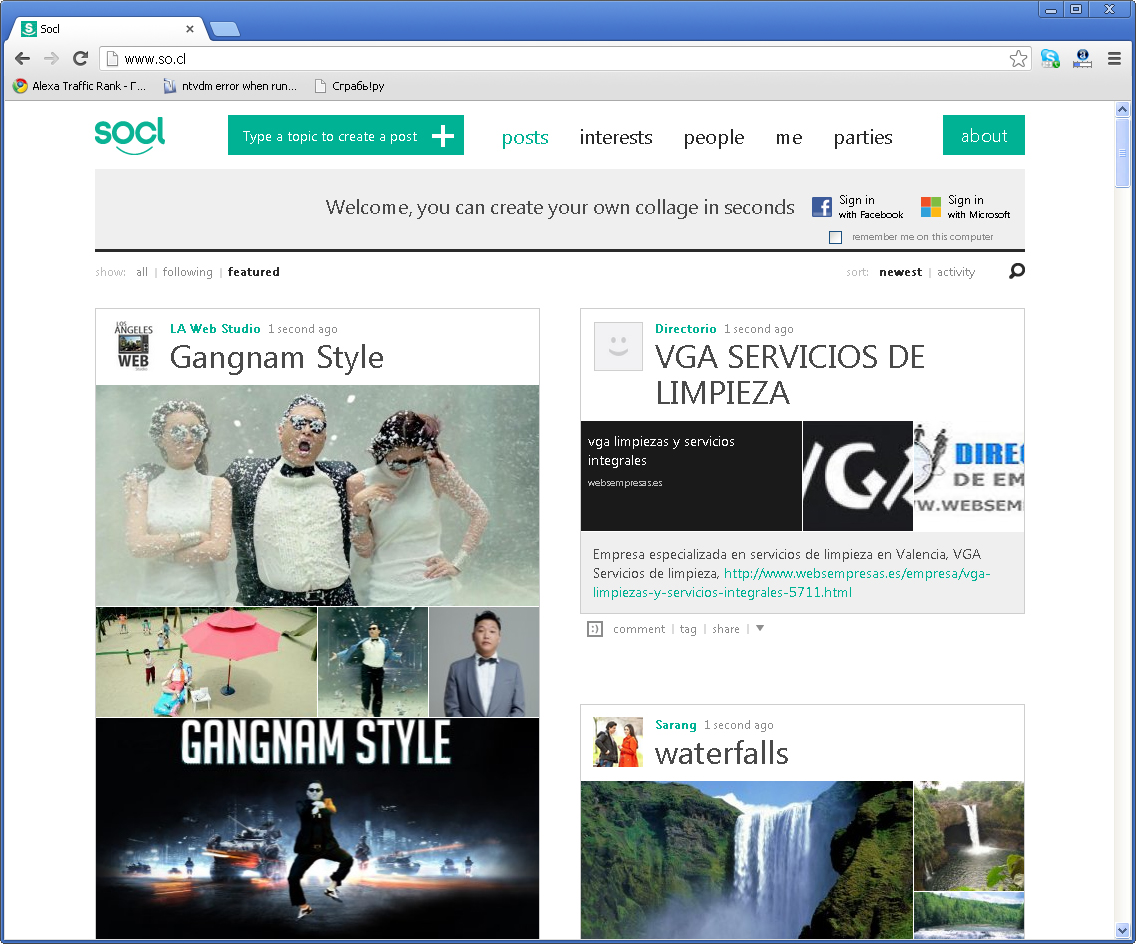Click the smiley reaction icon under VGA post

pyautogui.click(x=595, y=629)
